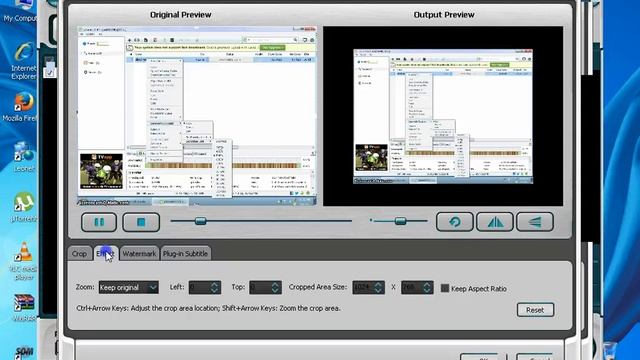Click the Left value input field

[199, 287]
